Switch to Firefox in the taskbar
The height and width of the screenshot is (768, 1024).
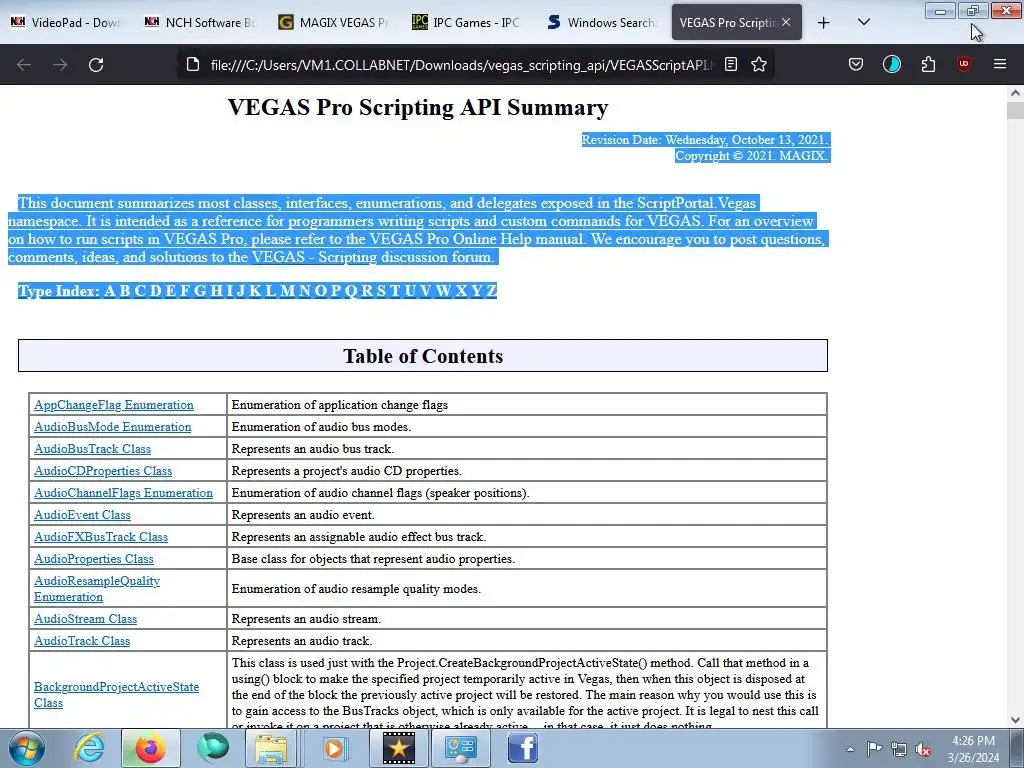point(150,748)
